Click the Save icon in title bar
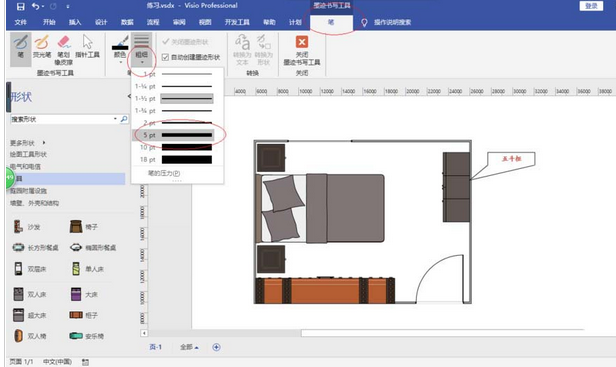 click(x=20, y=6)
